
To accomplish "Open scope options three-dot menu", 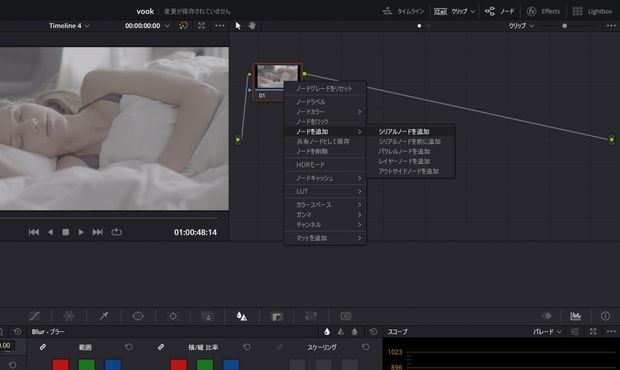I will coord(611,331).
